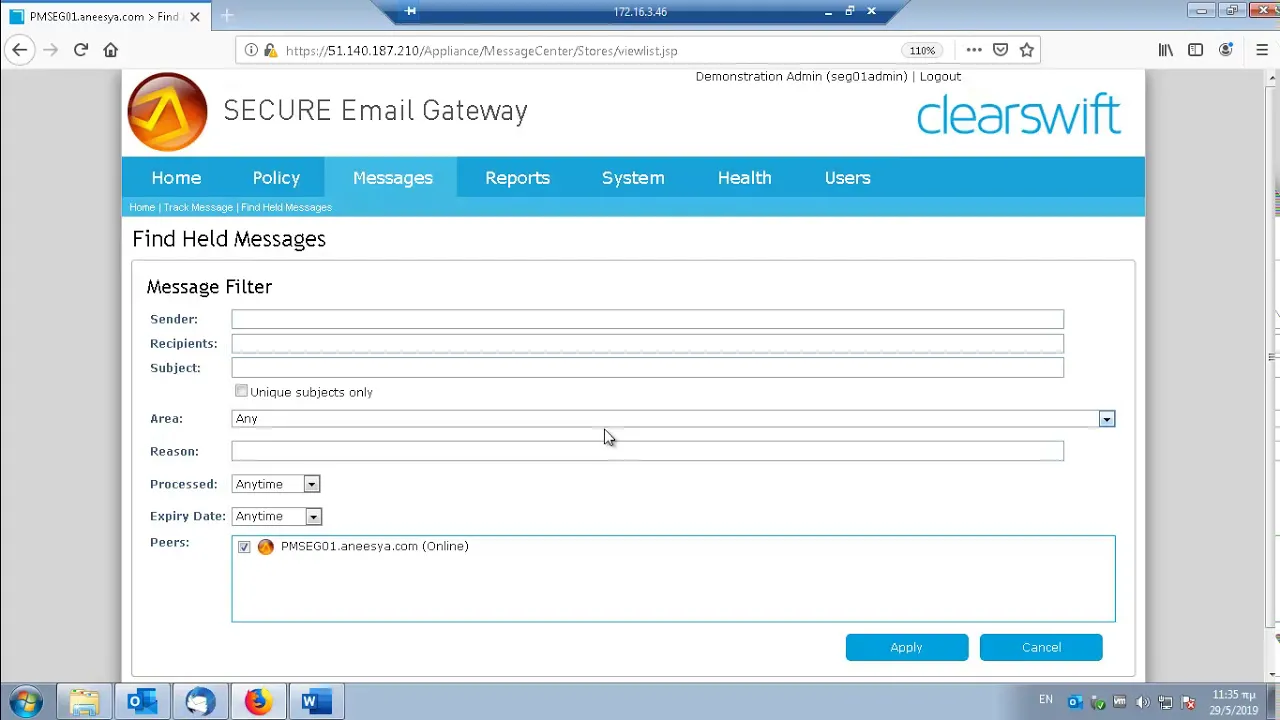
Task: Click into the Subject field
Action: [x=647, y=368]
